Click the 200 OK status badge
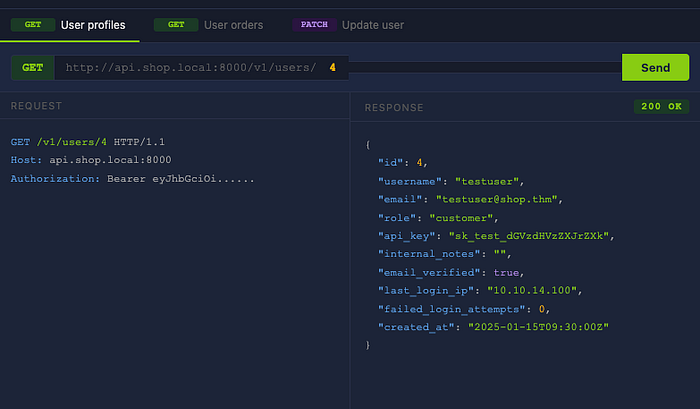The height and width of the screenshot is (409, 700). (661, 106)
